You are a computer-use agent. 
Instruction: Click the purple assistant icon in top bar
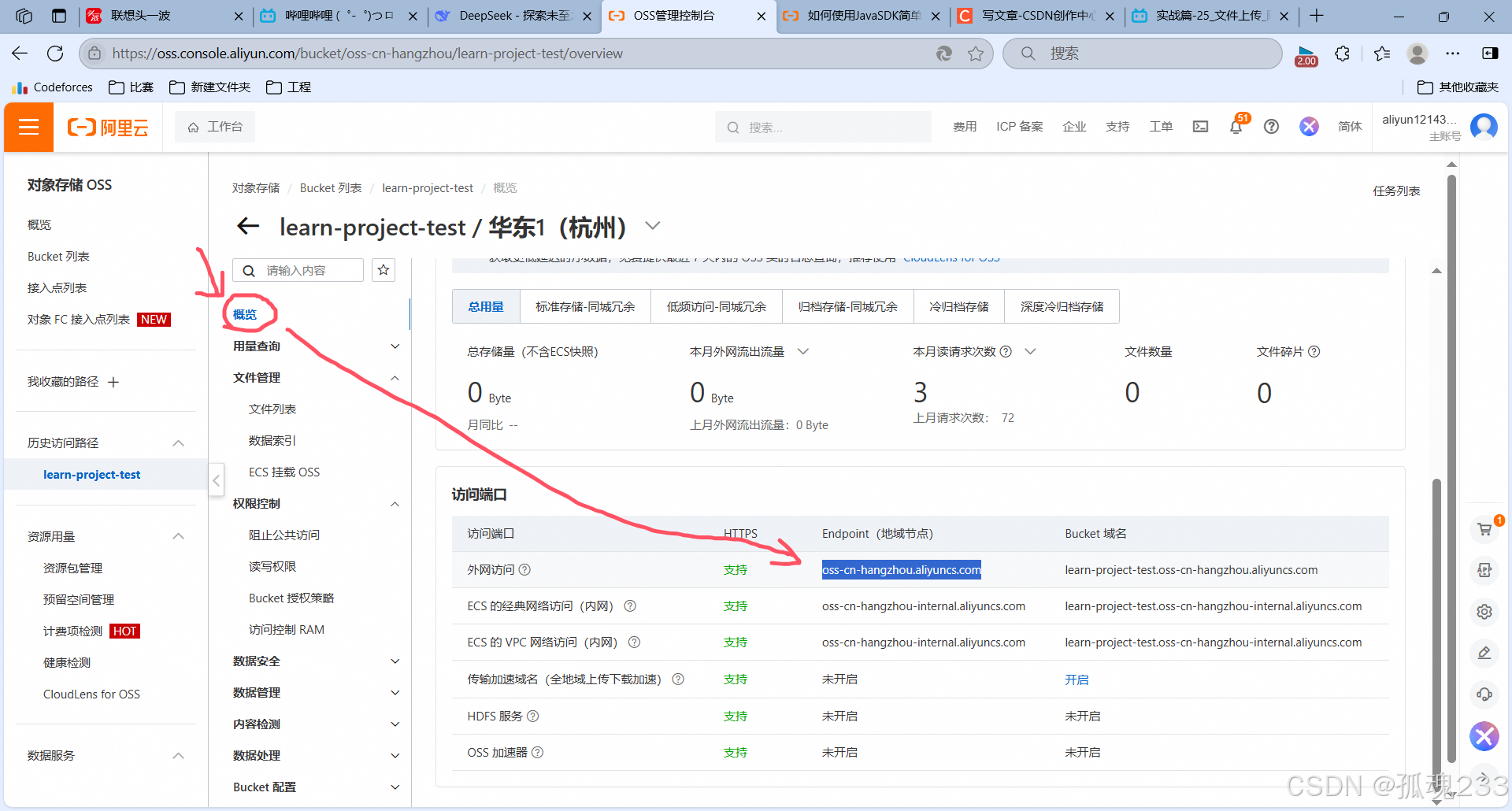pyautogui.click(x=1309, y=127)
